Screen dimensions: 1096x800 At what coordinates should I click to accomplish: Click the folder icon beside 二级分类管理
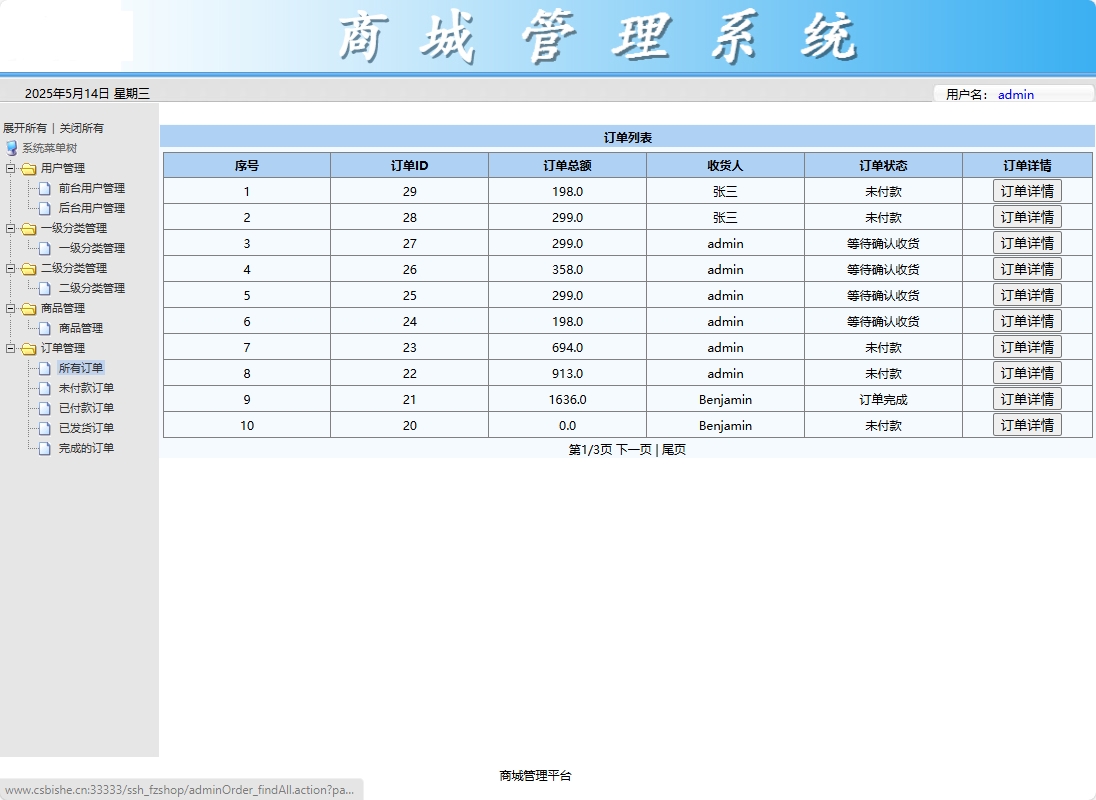click(27, 267)
